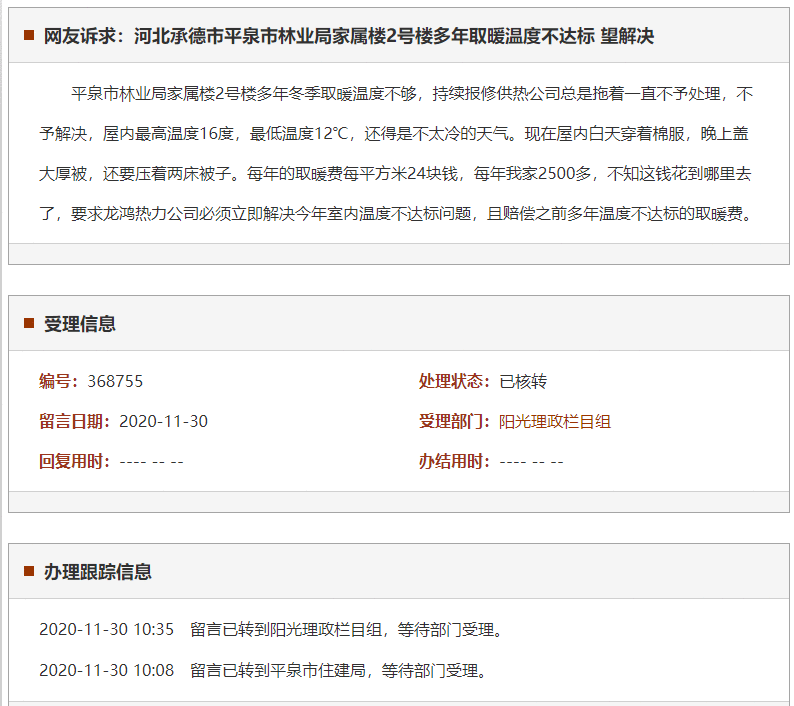Click the message date value 2020-11-30
The image size is (794, 706).
pos(163,421)
